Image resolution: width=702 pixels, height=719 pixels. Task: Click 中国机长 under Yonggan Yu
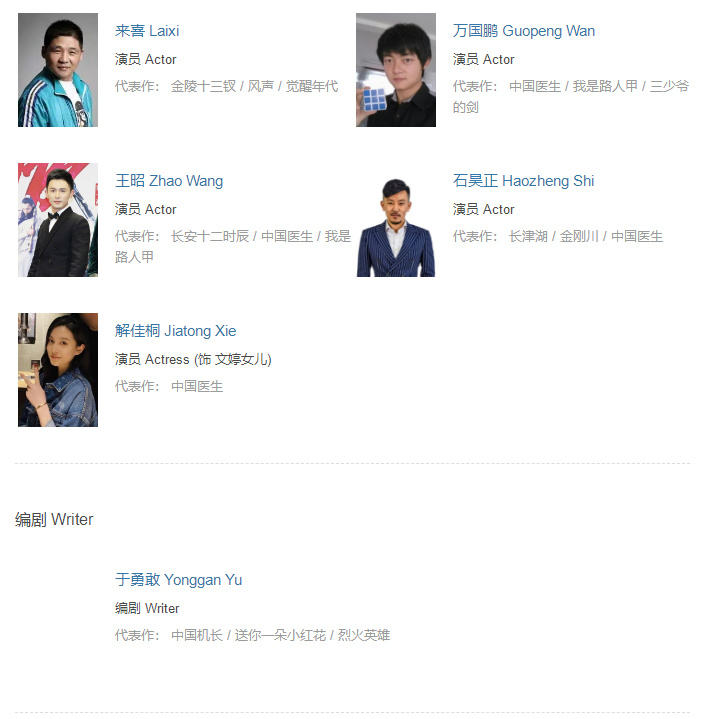pyautogui.click(x=197, y=635)
